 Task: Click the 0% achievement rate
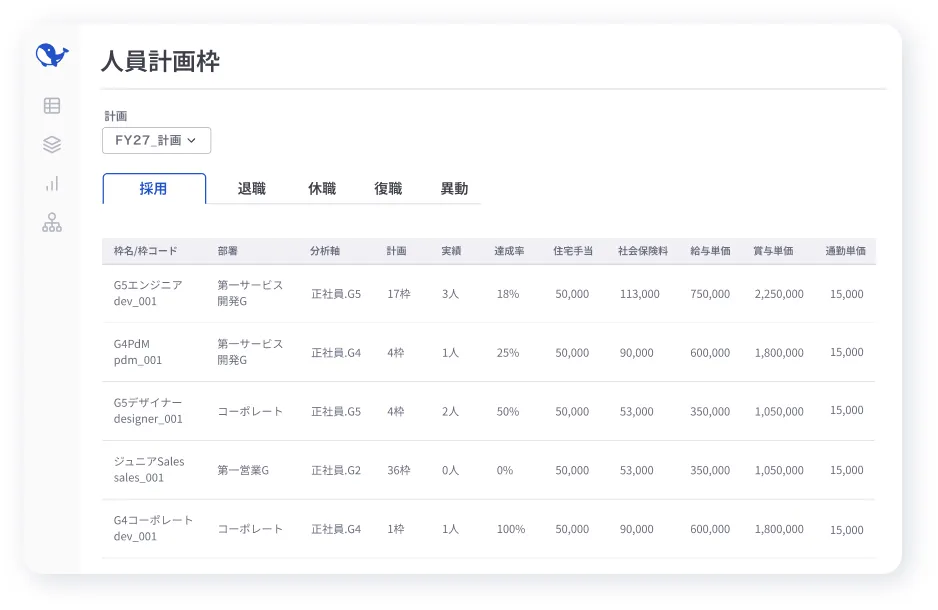[x=505, y=471]
